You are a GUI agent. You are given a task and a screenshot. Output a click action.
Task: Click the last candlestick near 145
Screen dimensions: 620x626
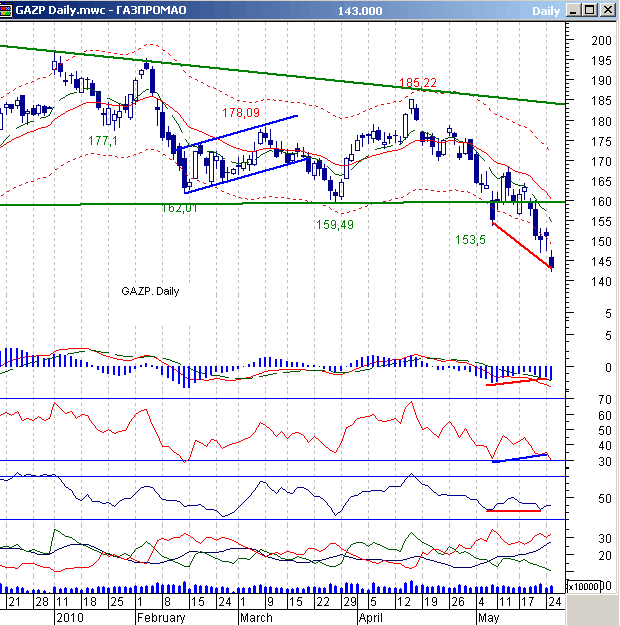click(552, 261)
